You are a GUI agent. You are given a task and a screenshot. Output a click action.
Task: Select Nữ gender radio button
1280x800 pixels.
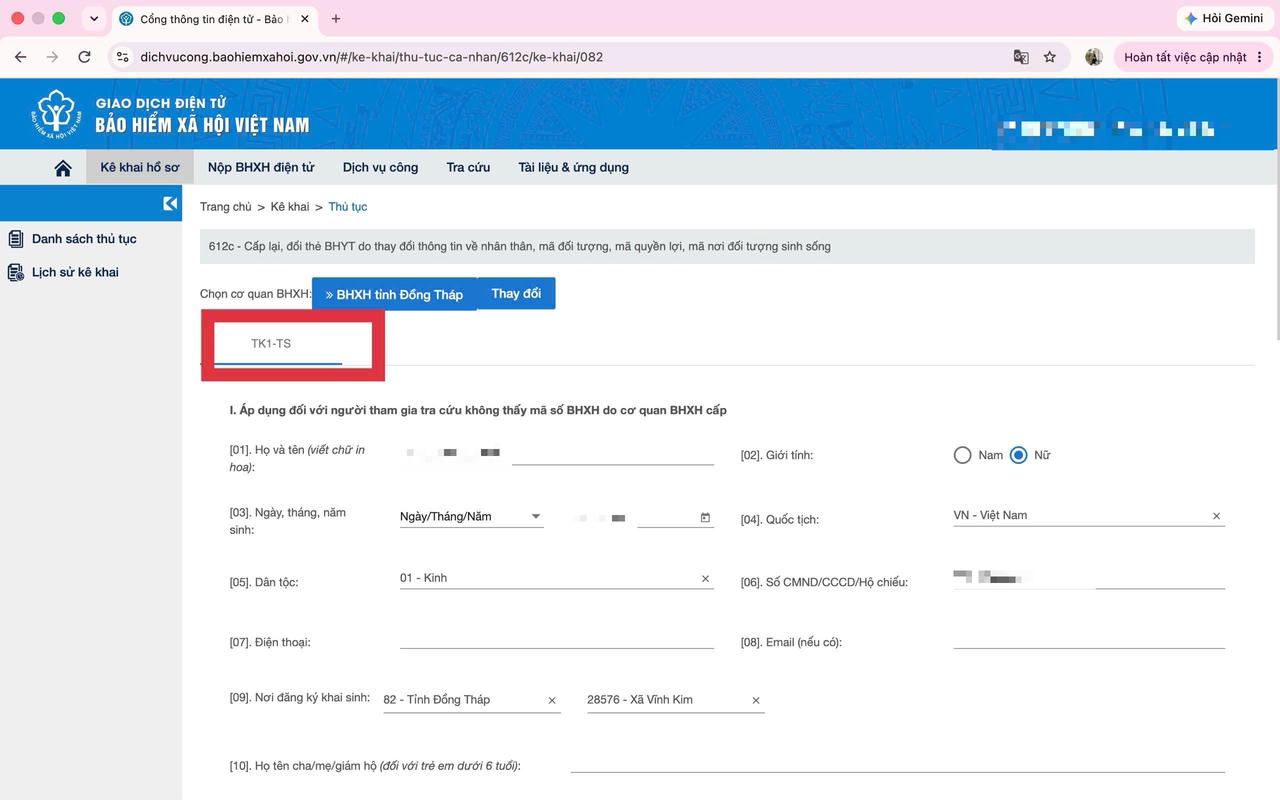pos(1019,455)
